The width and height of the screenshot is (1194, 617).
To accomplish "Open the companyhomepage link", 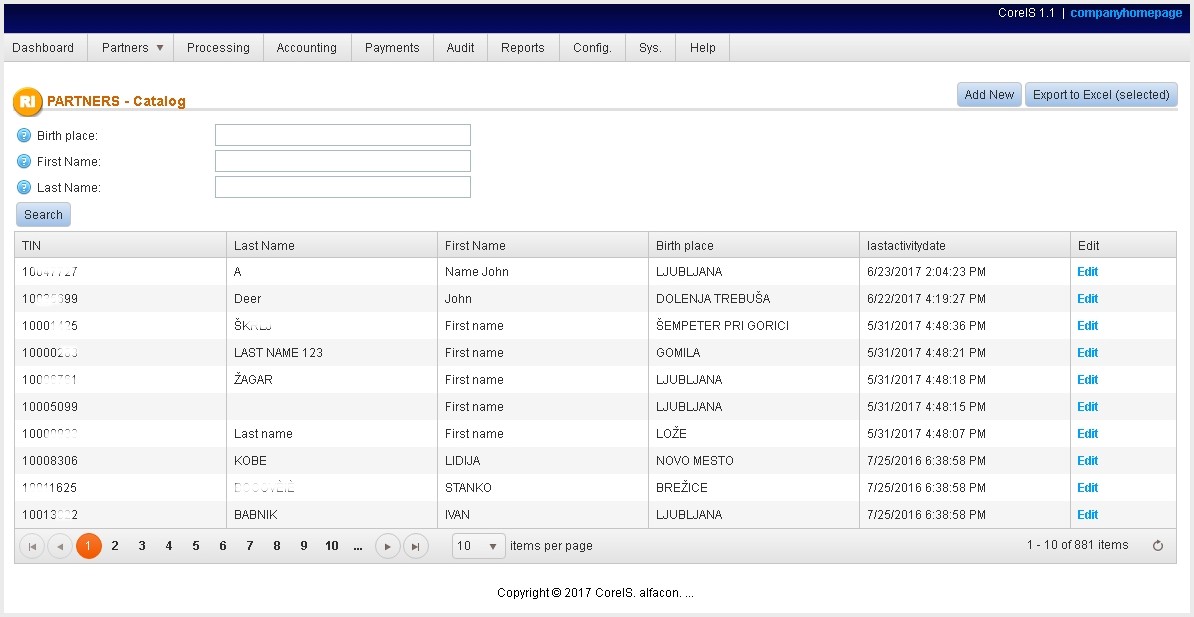I will tap(1126, 13).
